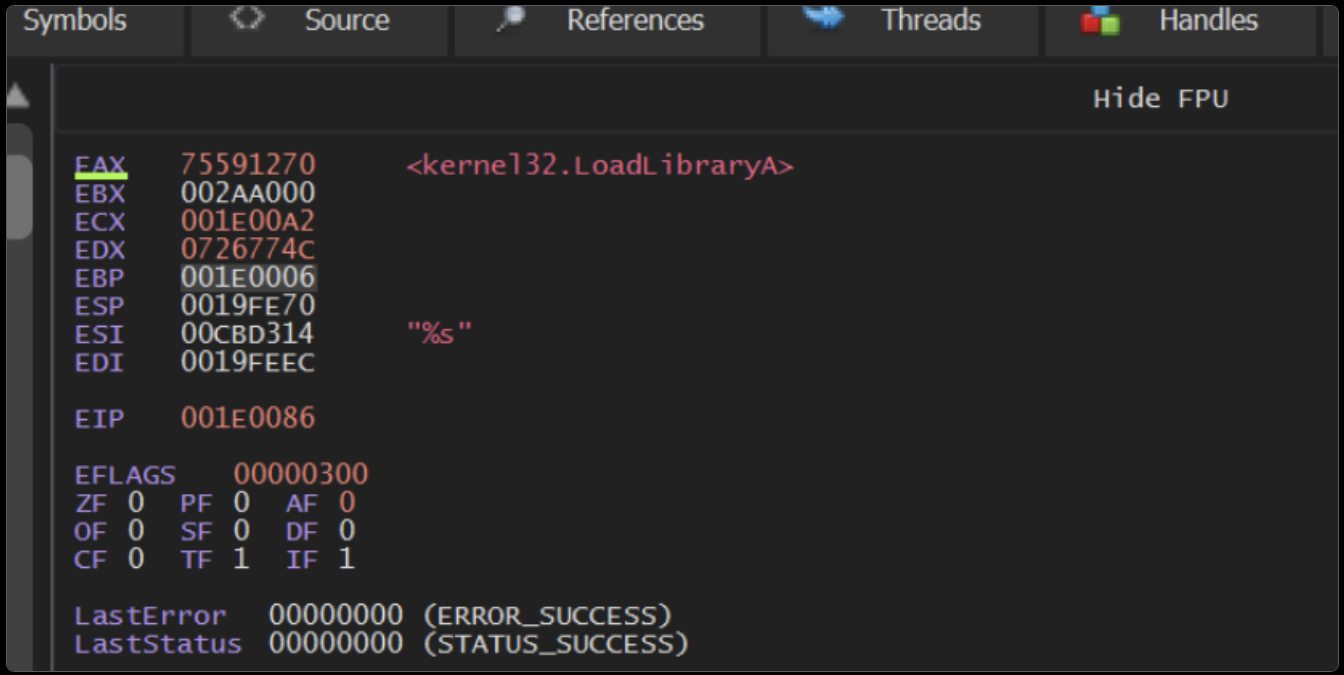Click the LastError value ERROR_SUCCESS
The width and height of the screenshot is (1344, 675).
click(x=470, y=614)
